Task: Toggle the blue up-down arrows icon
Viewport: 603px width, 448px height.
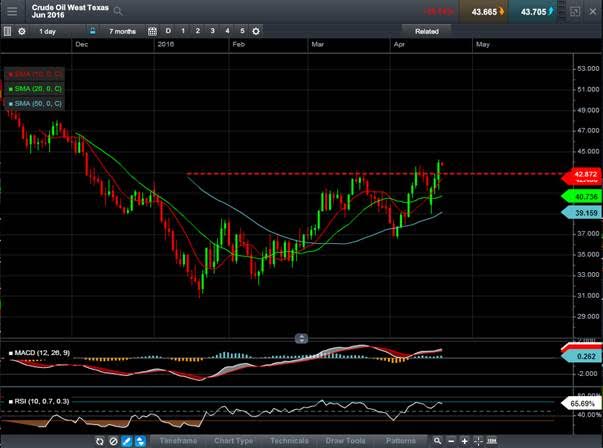Action: tap(140, 441)
